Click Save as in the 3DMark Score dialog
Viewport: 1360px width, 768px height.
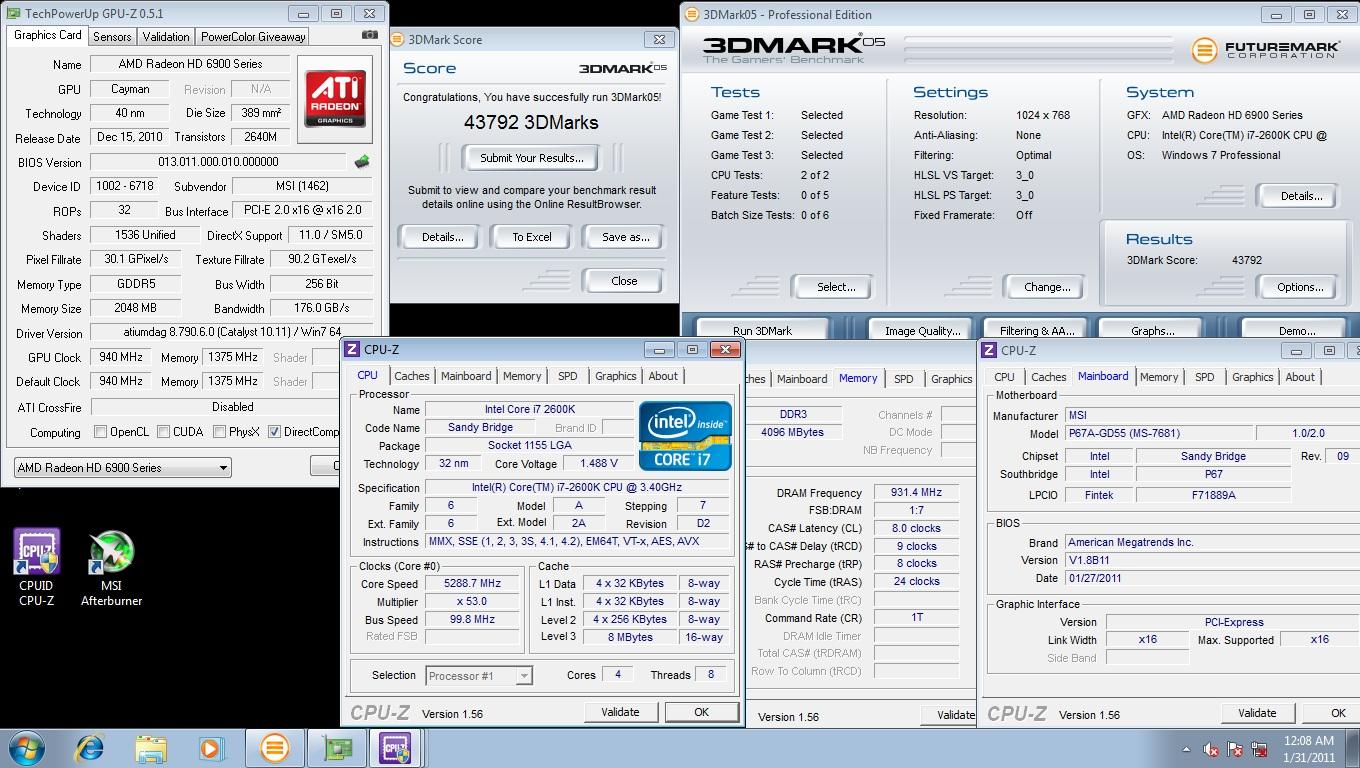(626, 237)
